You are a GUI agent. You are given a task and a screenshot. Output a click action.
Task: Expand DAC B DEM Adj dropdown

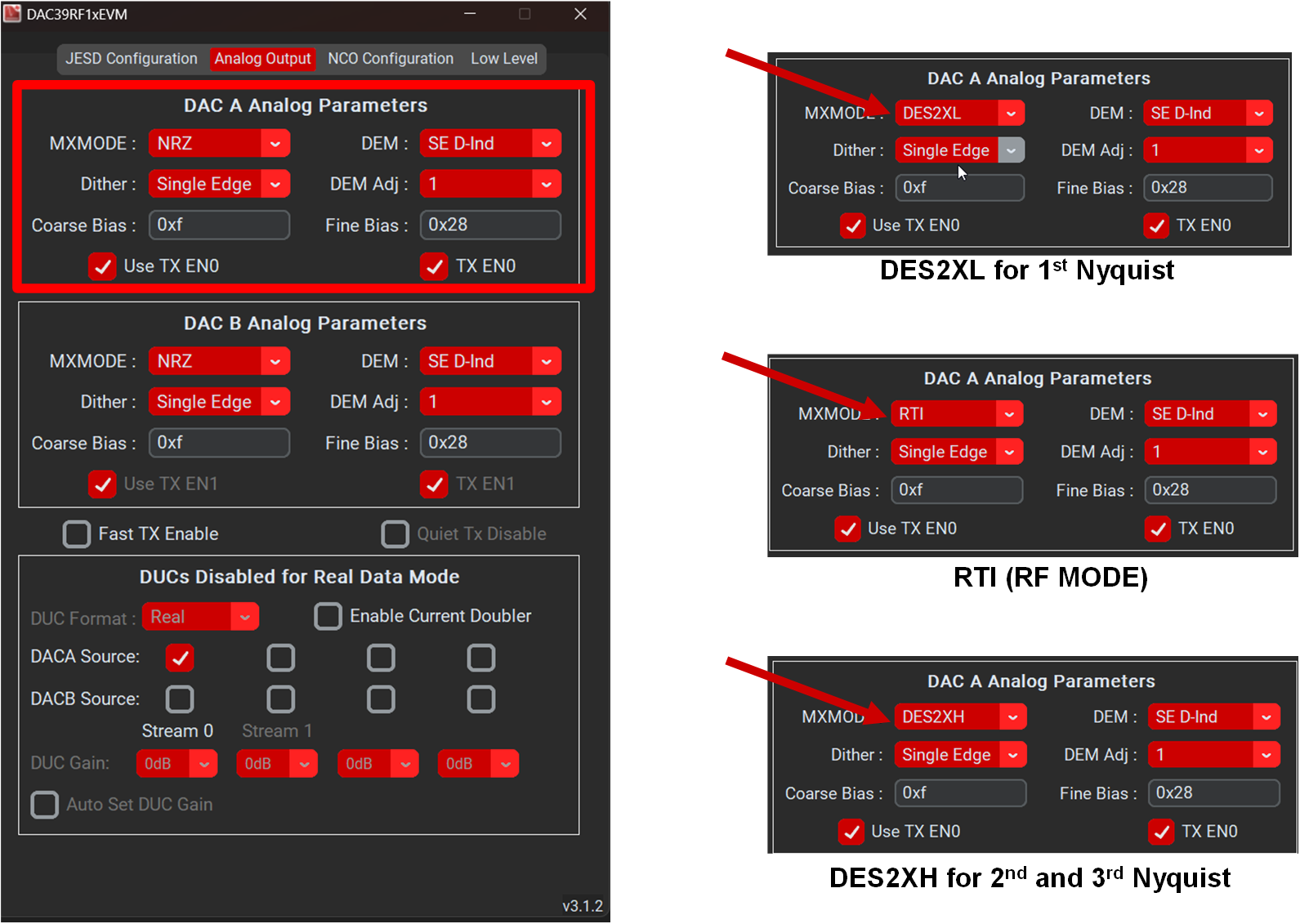490,402
